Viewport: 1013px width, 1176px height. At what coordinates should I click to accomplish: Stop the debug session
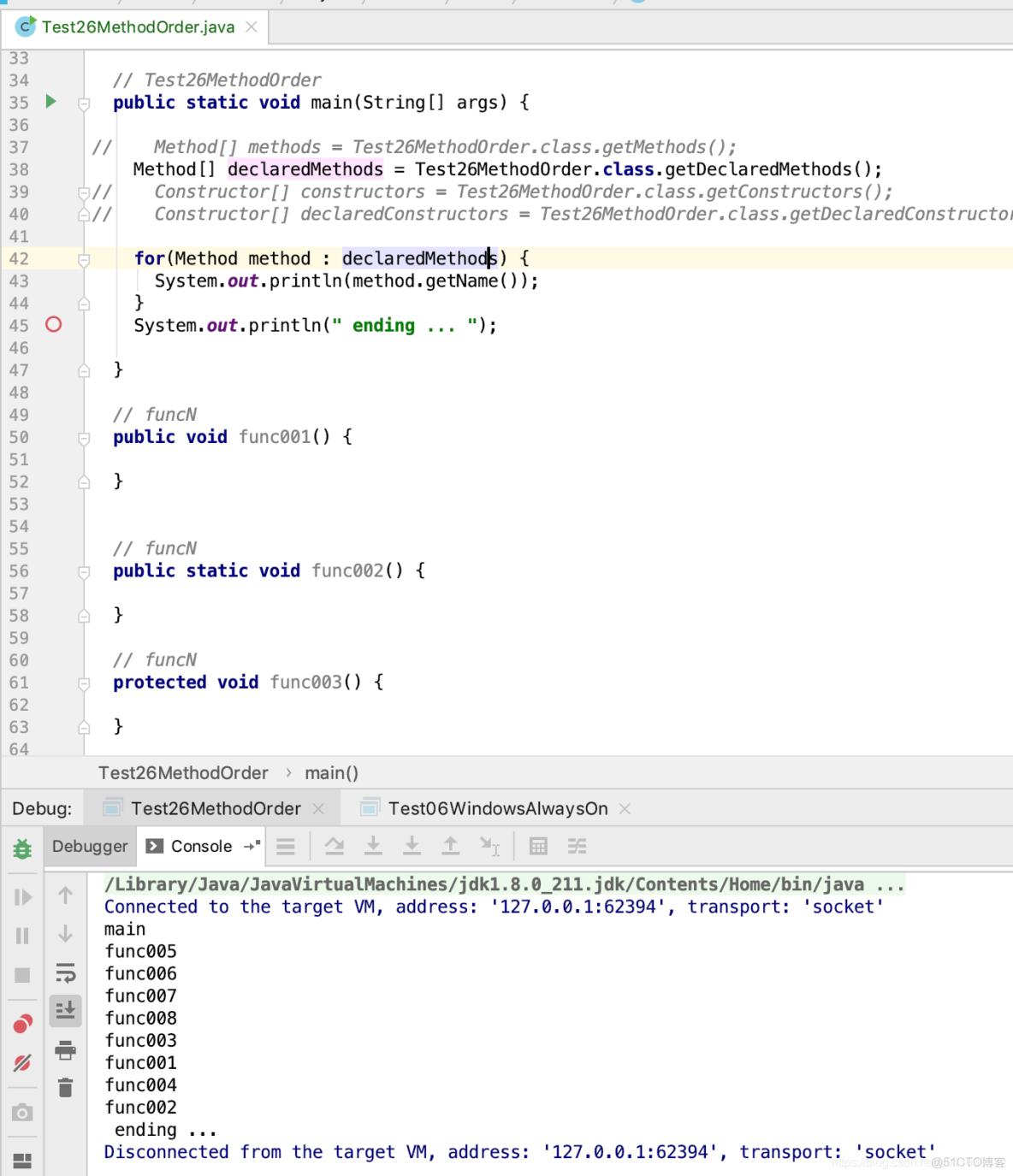pos(23,975)
